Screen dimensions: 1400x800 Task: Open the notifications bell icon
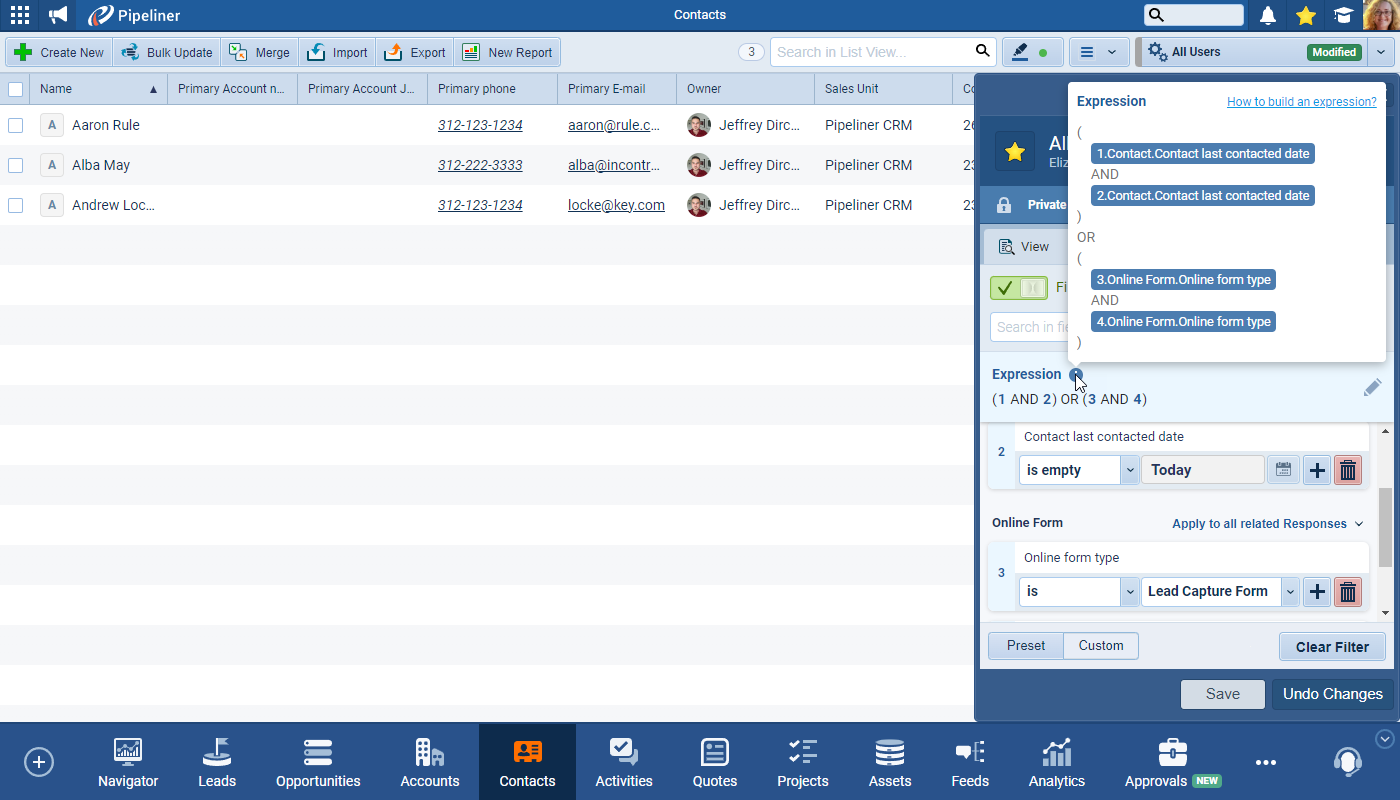point(1268,15)
